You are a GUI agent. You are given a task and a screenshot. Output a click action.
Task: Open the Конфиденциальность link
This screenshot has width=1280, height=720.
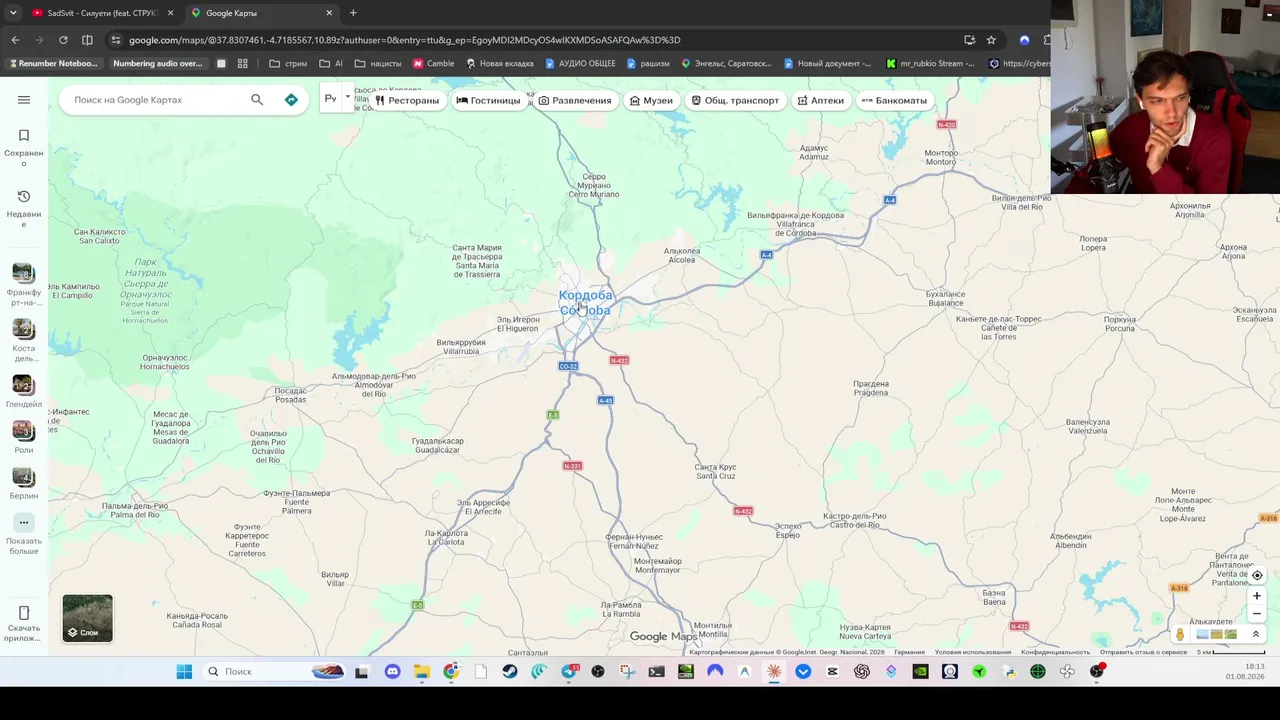click(x=1055, y=652)
